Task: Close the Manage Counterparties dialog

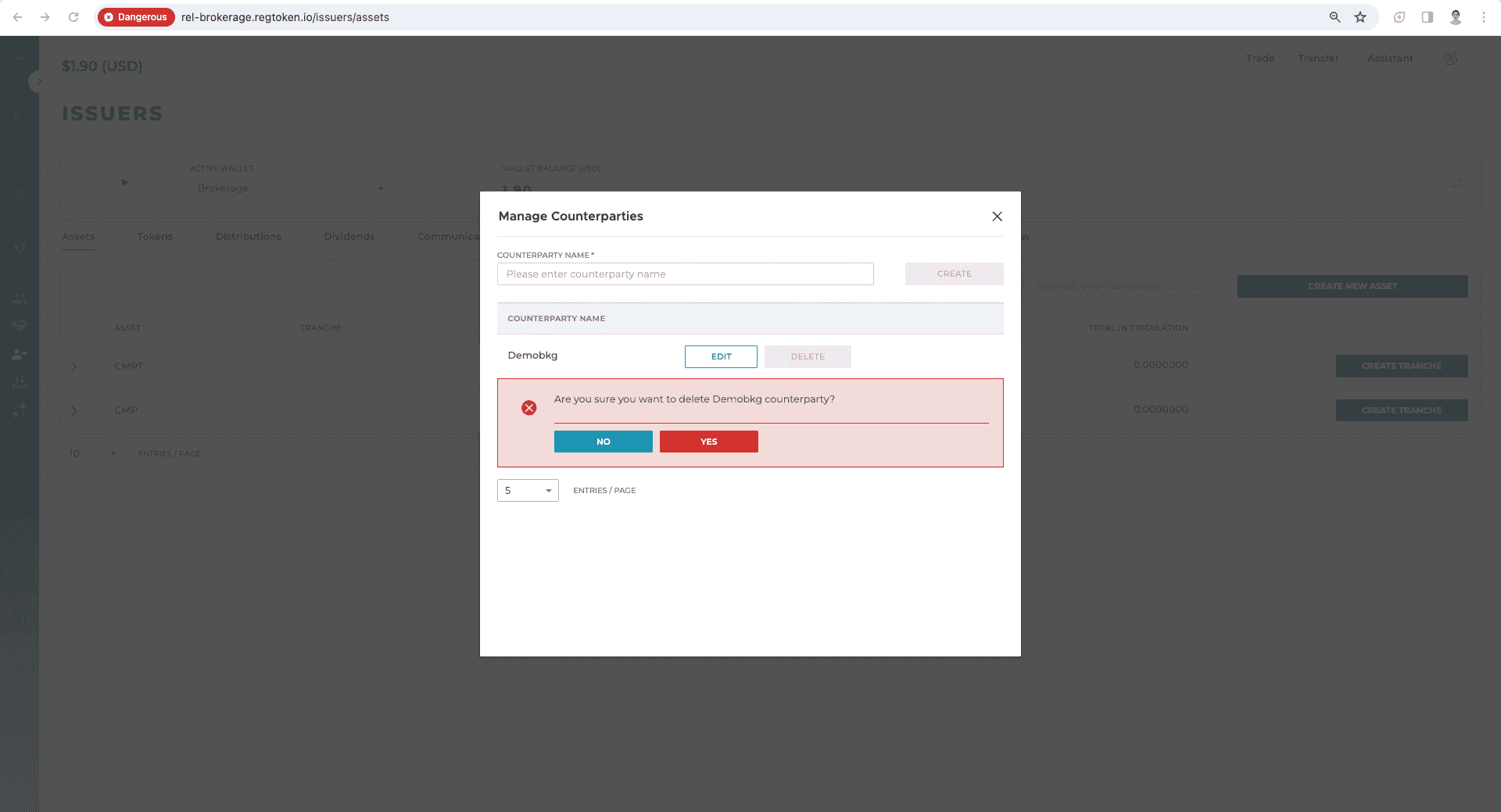Action: click(x=997, y=216)
